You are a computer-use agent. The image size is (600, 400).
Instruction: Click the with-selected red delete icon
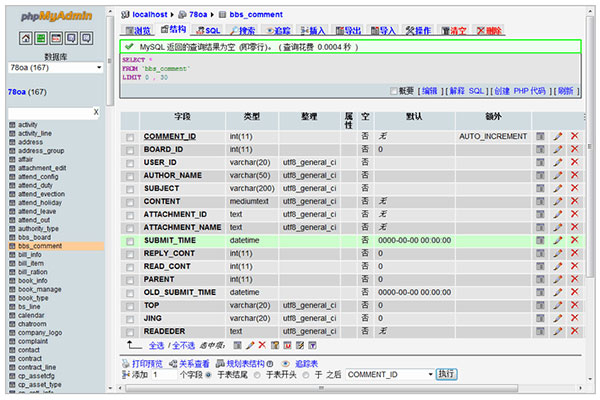262,345
